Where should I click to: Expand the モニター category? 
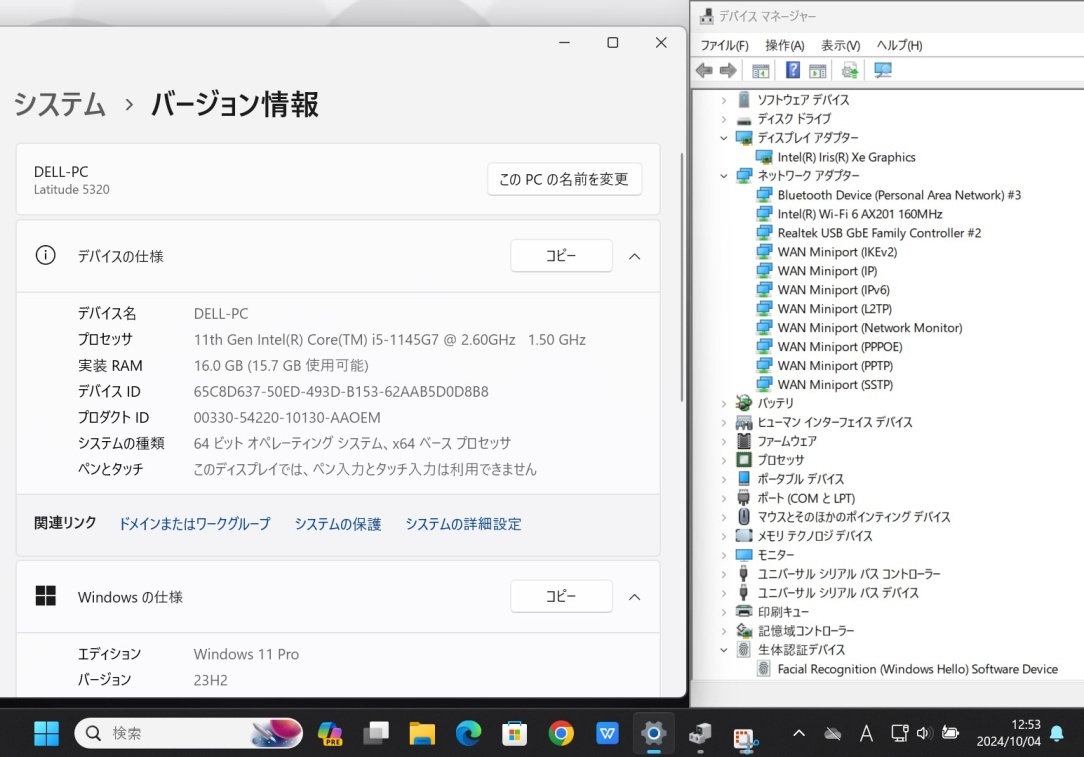(724, 554)
